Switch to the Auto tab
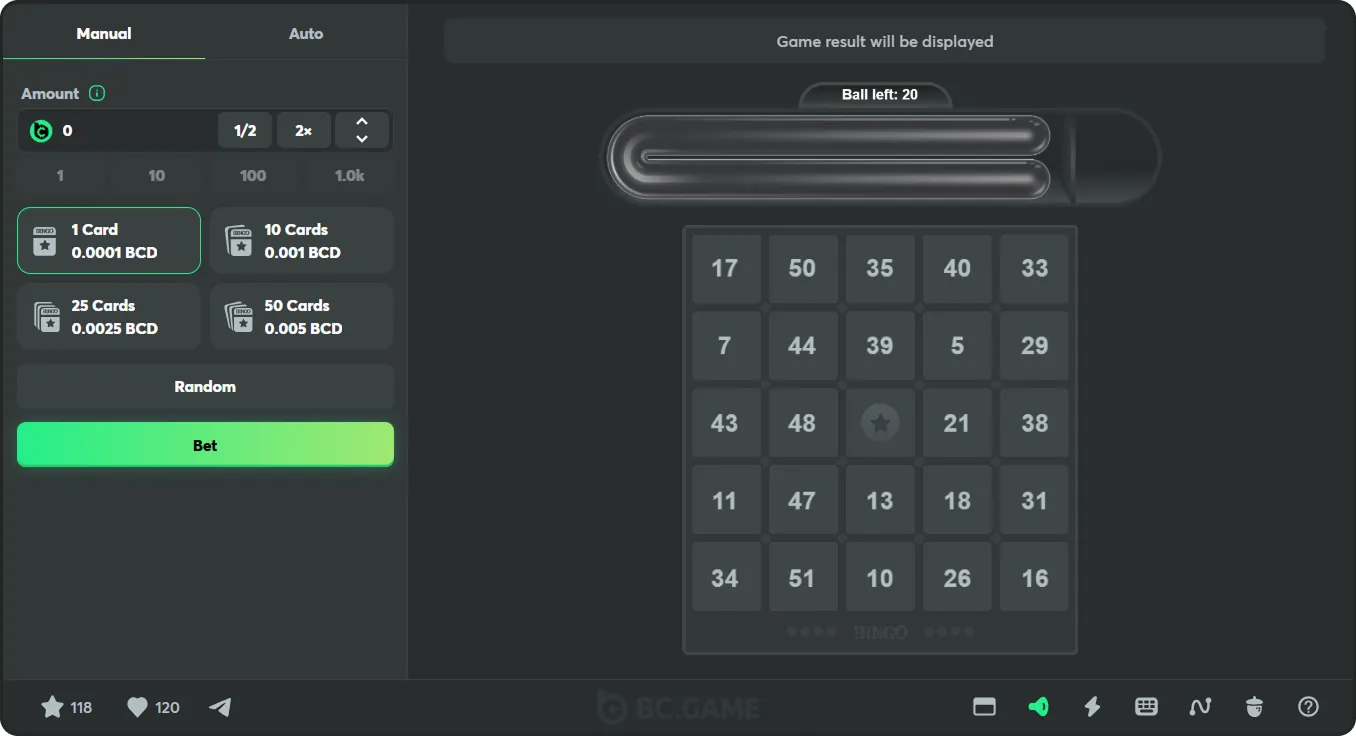The image size is (1356, 736). [306, 33]
